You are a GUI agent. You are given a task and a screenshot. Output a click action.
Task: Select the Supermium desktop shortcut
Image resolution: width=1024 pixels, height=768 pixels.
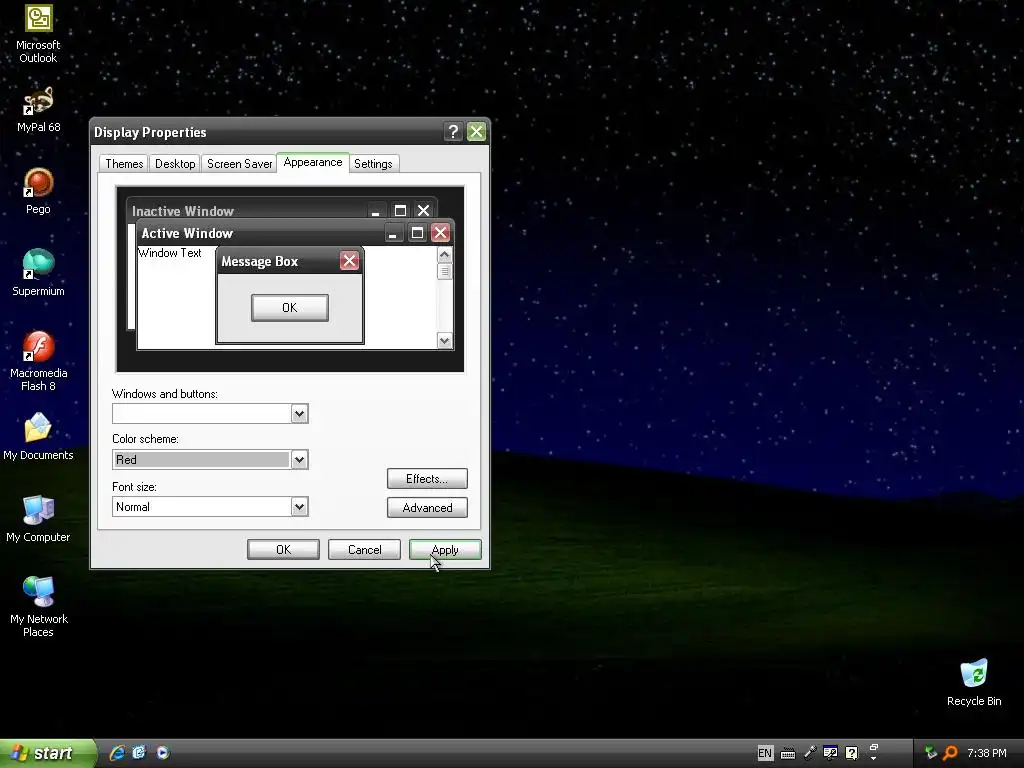coord(38,272)
